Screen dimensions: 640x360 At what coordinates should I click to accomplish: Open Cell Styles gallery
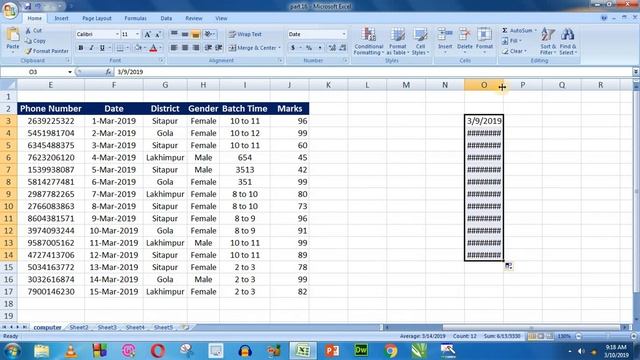[x=420, y=41]
